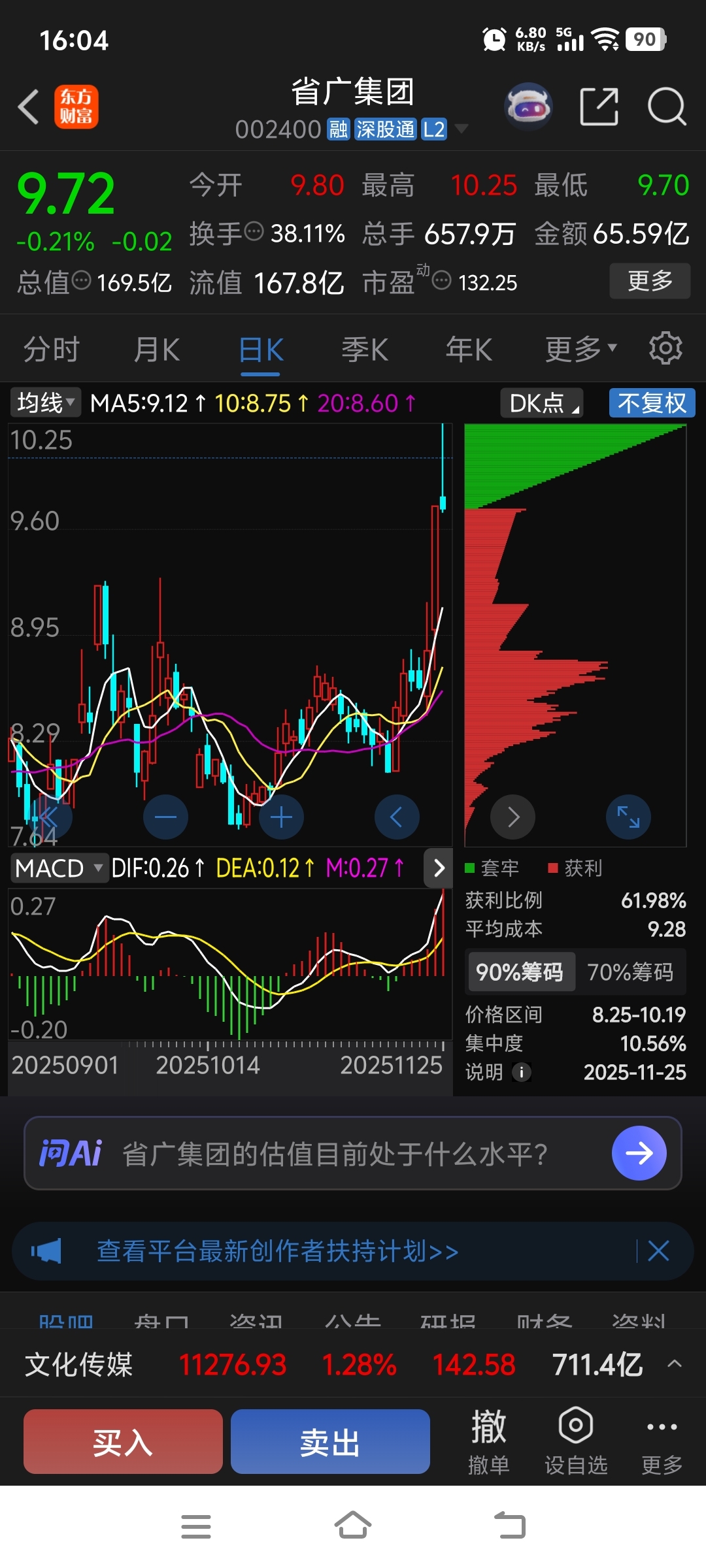The height and width of the screenshot is (1568, 706).
Task: Tap the 2025-11-25 chip date
Action: tap(635, 1072)
